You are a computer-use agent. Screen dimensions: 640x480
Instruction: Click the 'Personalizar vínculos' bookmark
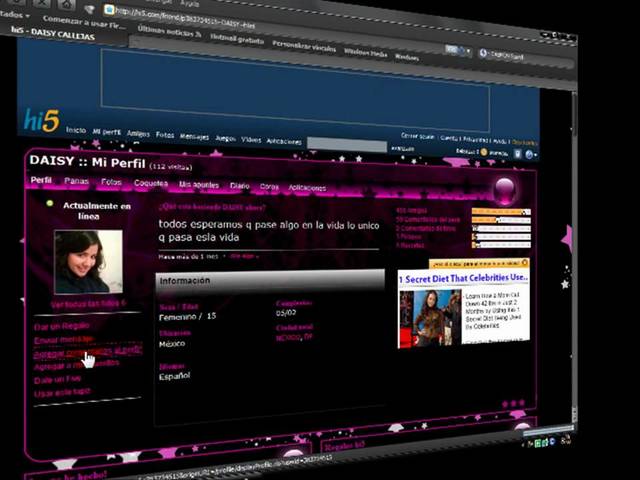tap(304, 46)
